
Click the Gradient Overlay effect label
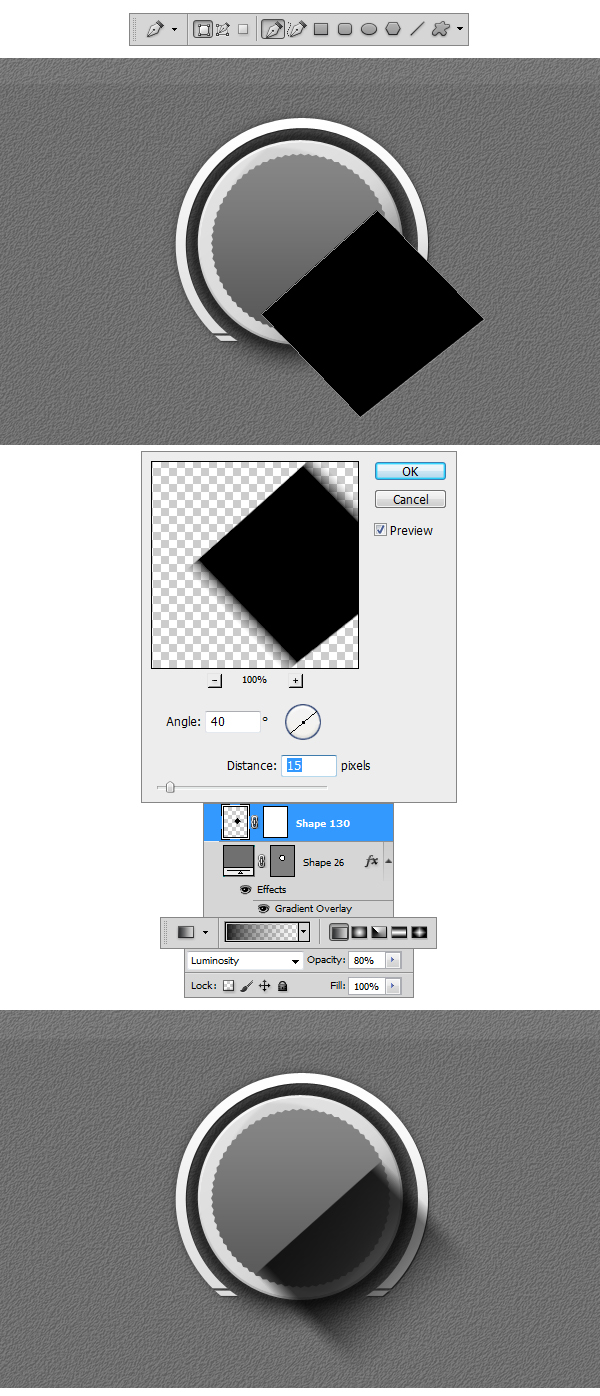click(313, 909)
